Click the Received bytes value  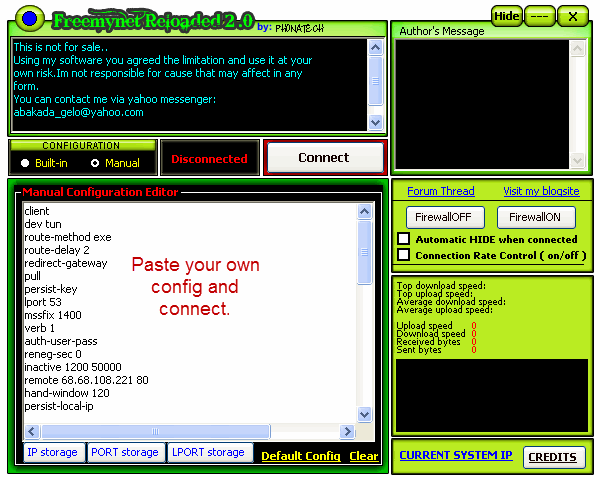pyautogui.click(x=474, y=341)
